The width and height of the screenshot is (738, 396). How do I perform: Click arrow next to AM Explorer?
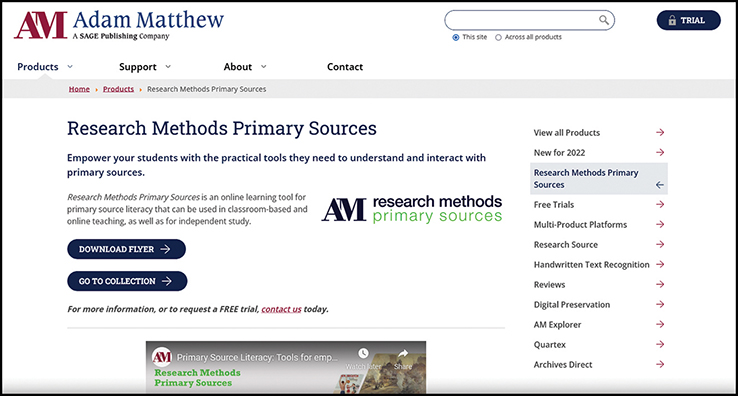pyautogui.click(x=660, y=324)
